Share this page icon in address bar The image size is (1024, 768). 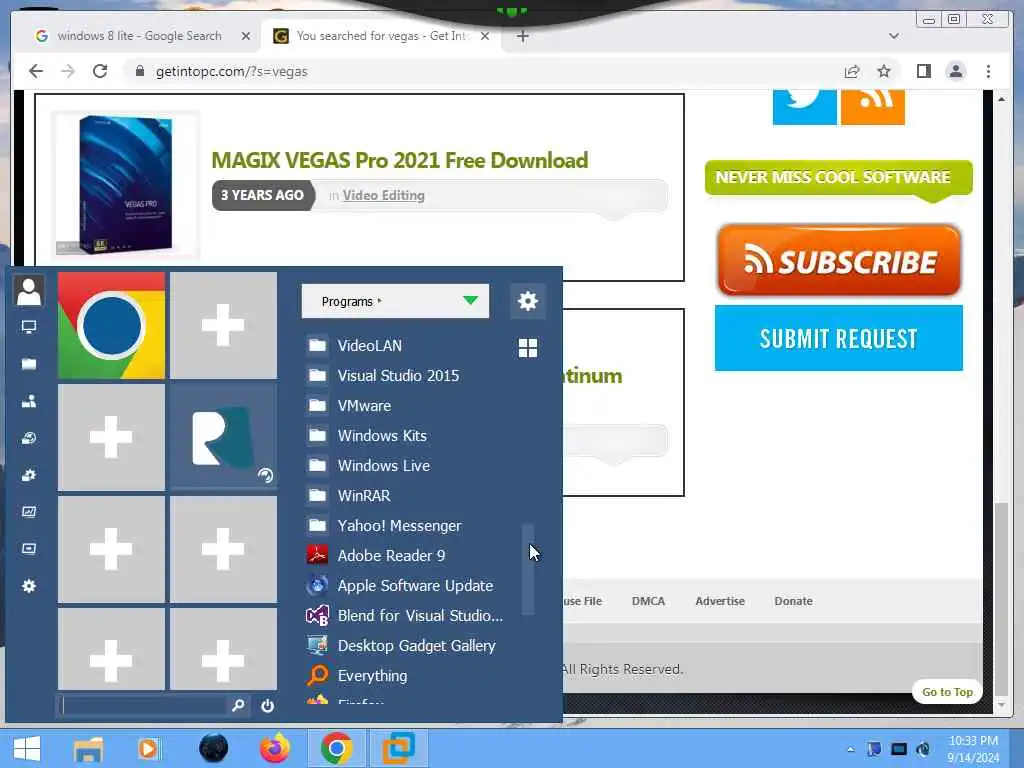[852, 71]
